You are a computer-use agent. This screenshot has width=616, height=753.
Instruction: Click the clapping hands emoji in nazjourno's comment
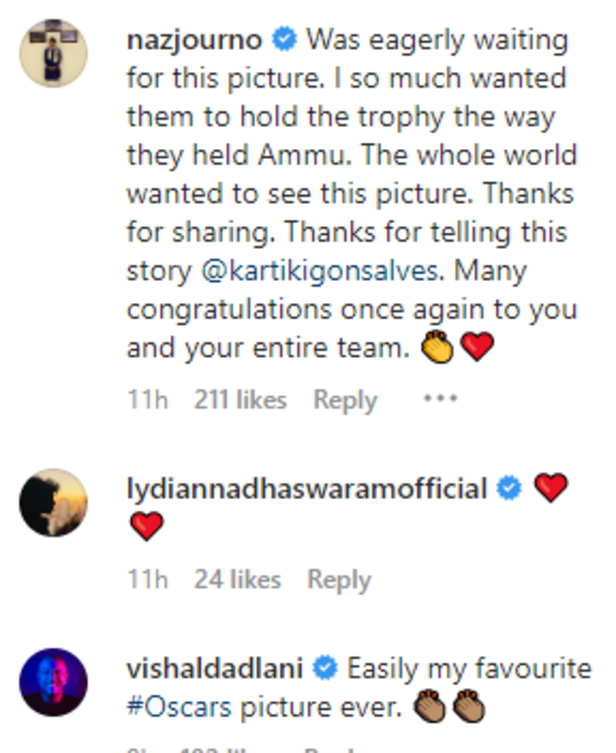tap(437, 347)
